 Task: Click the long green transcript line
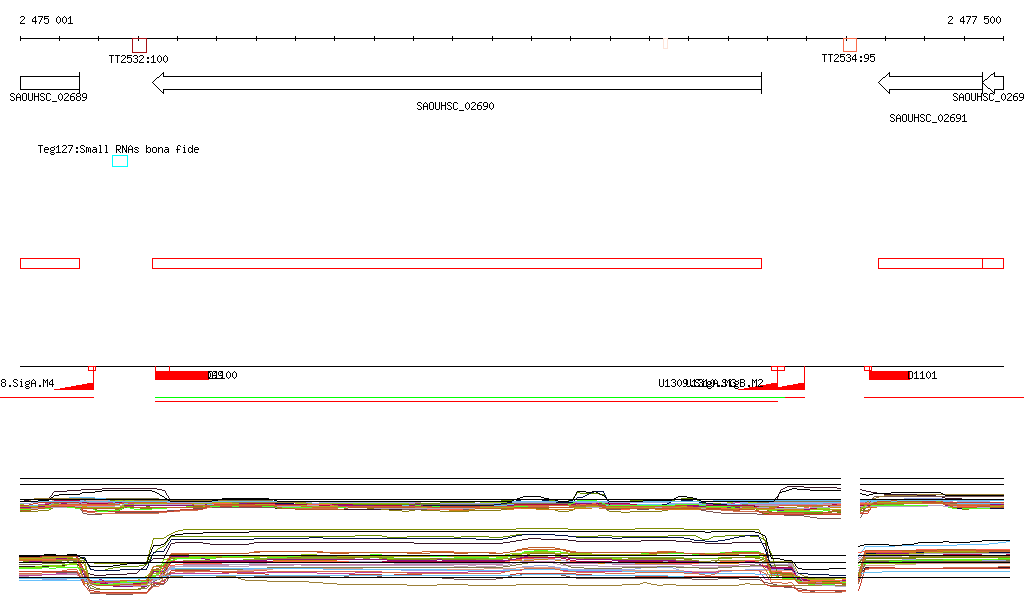click(470, 398)
